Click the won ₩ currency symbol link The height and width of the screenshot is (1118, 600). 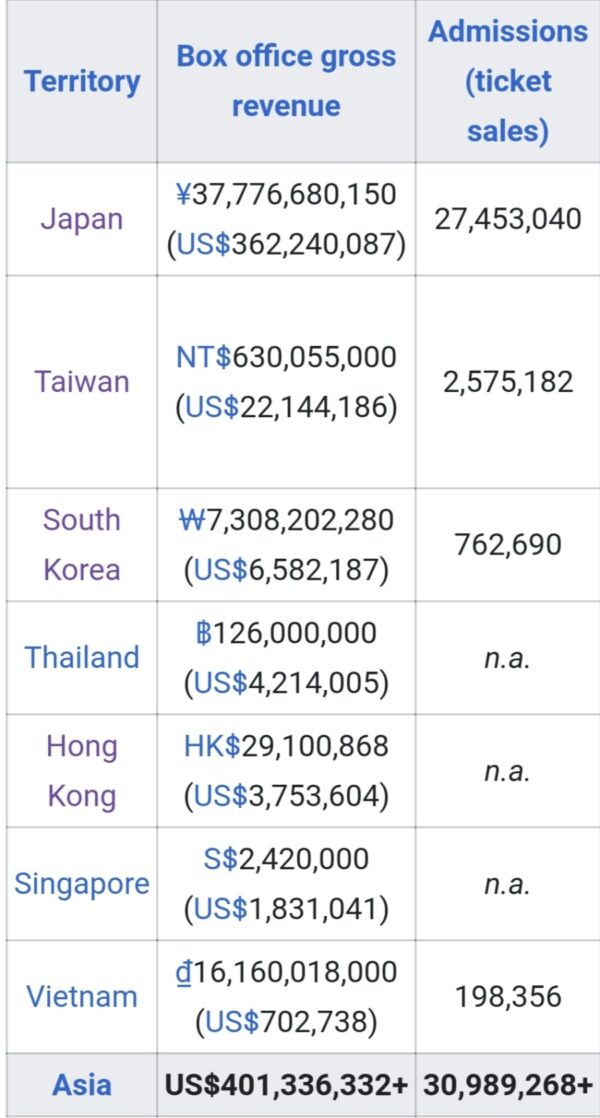point(188,520)
